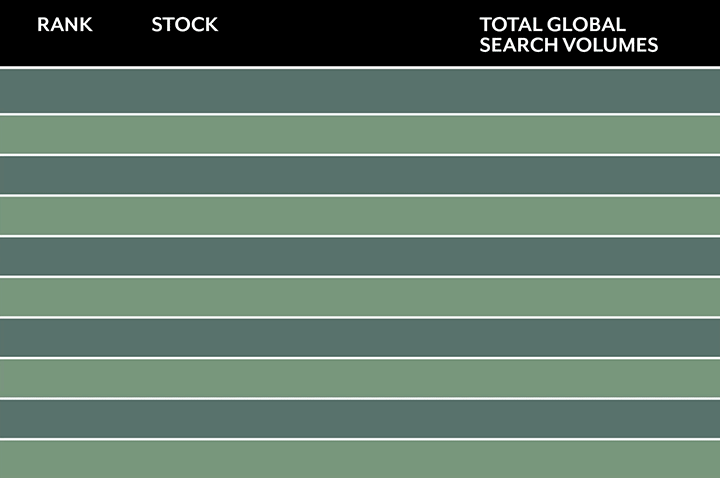Select the fifth table row
This screenshot has width=720, height=478.
360,256
